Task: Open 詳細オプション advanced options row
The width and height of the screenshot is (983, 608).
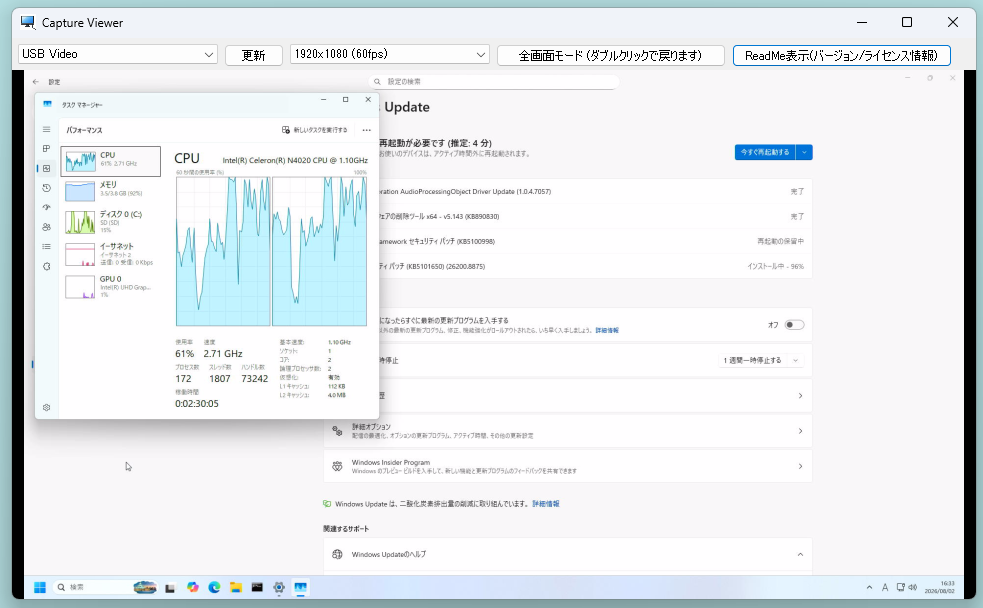Action: pyautogui.click(x=568, y=431)
